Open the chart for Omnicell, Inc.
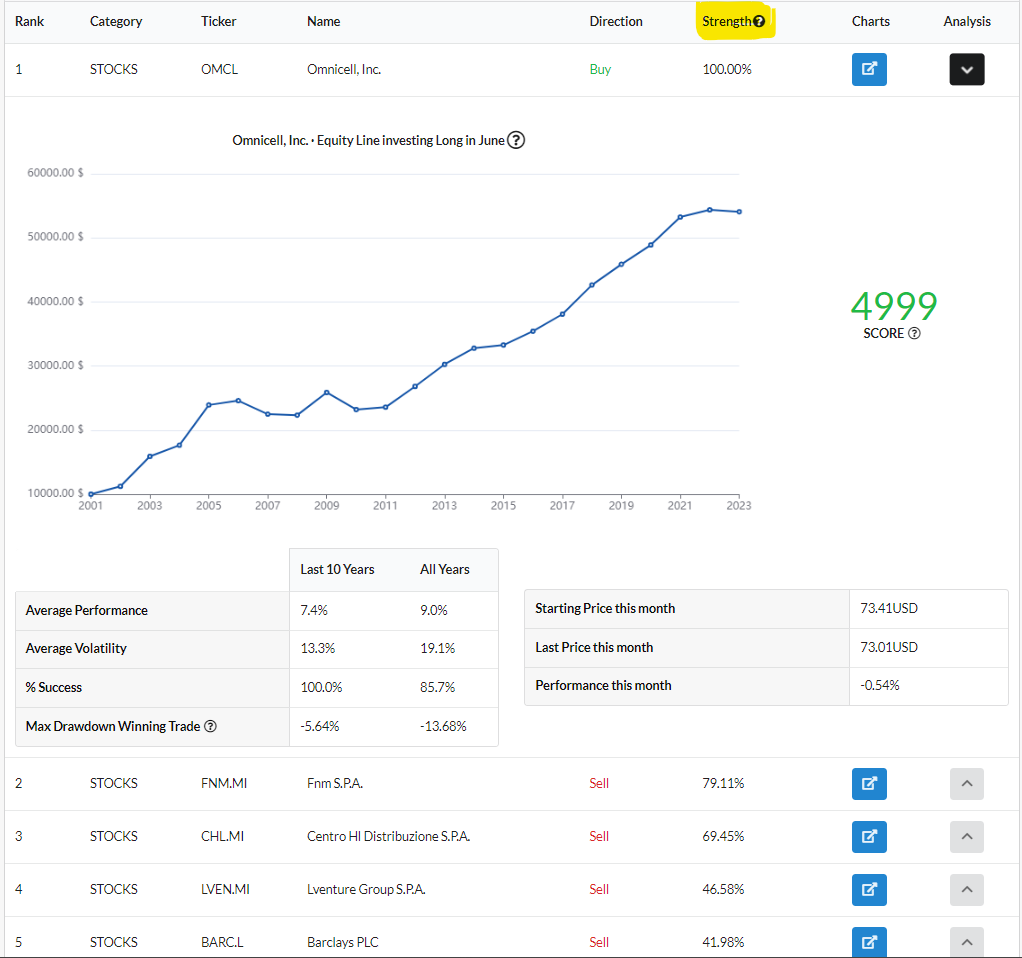 point(869,69)
